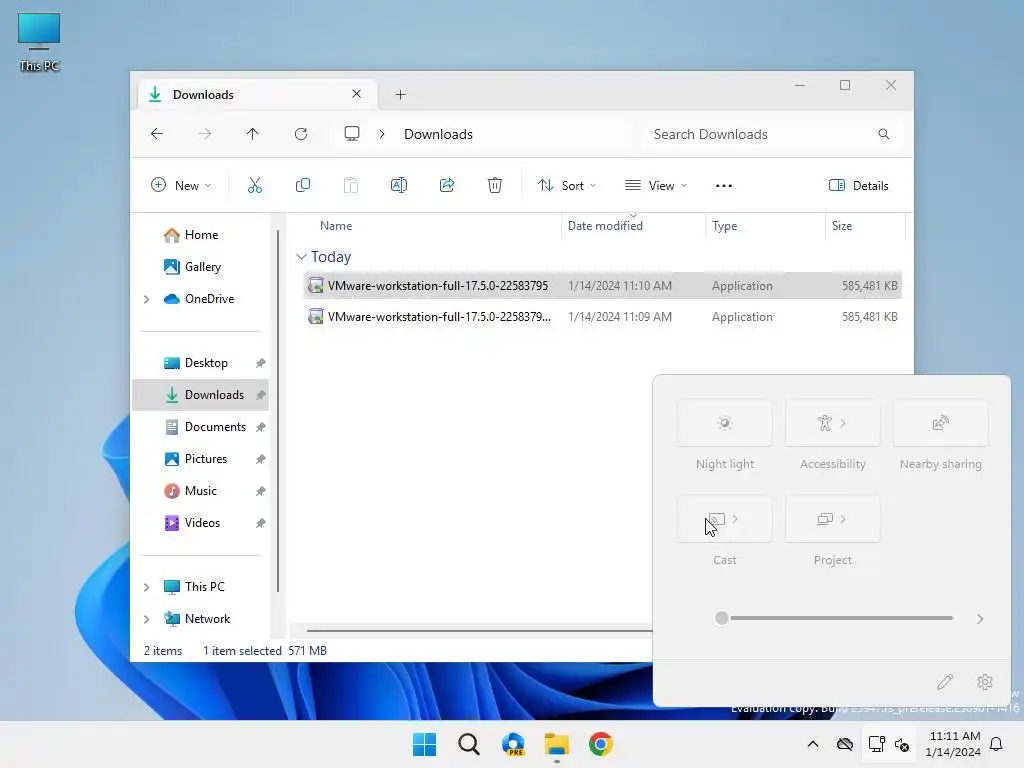Screen dimensions: 1024x768
Task: Open the New dropdown
Action: click(181, 185)
